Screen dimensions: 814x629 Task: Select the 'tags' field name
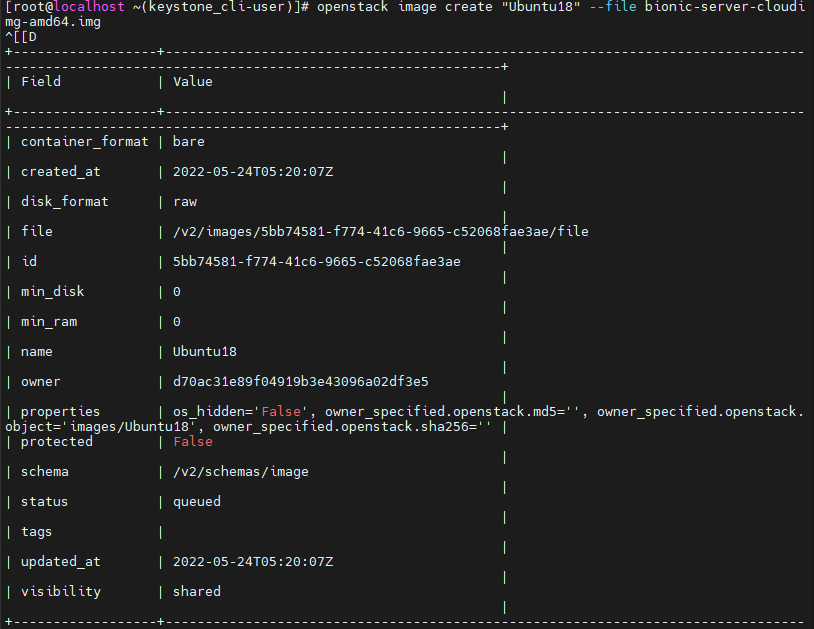[x=36, y=532]
